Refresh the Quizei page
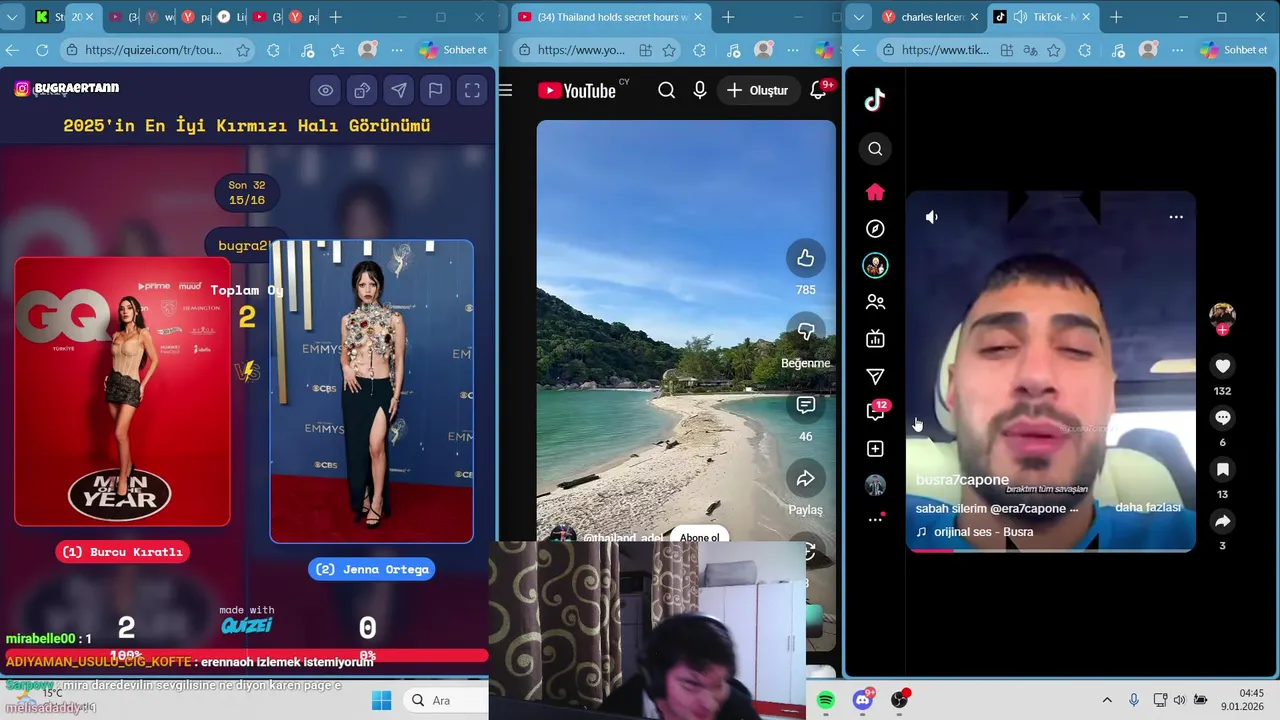This screenshot has width=1280, height=720. tap(42, 50)
